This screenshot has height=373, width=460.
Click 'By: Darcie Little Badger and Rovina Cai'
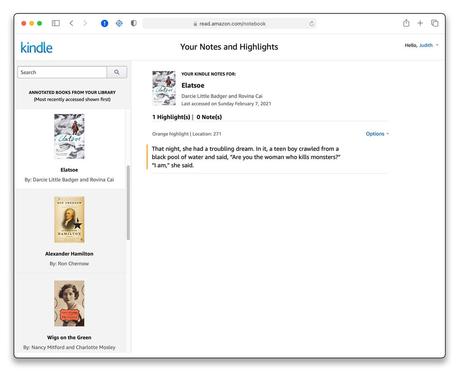pos(69,180)
